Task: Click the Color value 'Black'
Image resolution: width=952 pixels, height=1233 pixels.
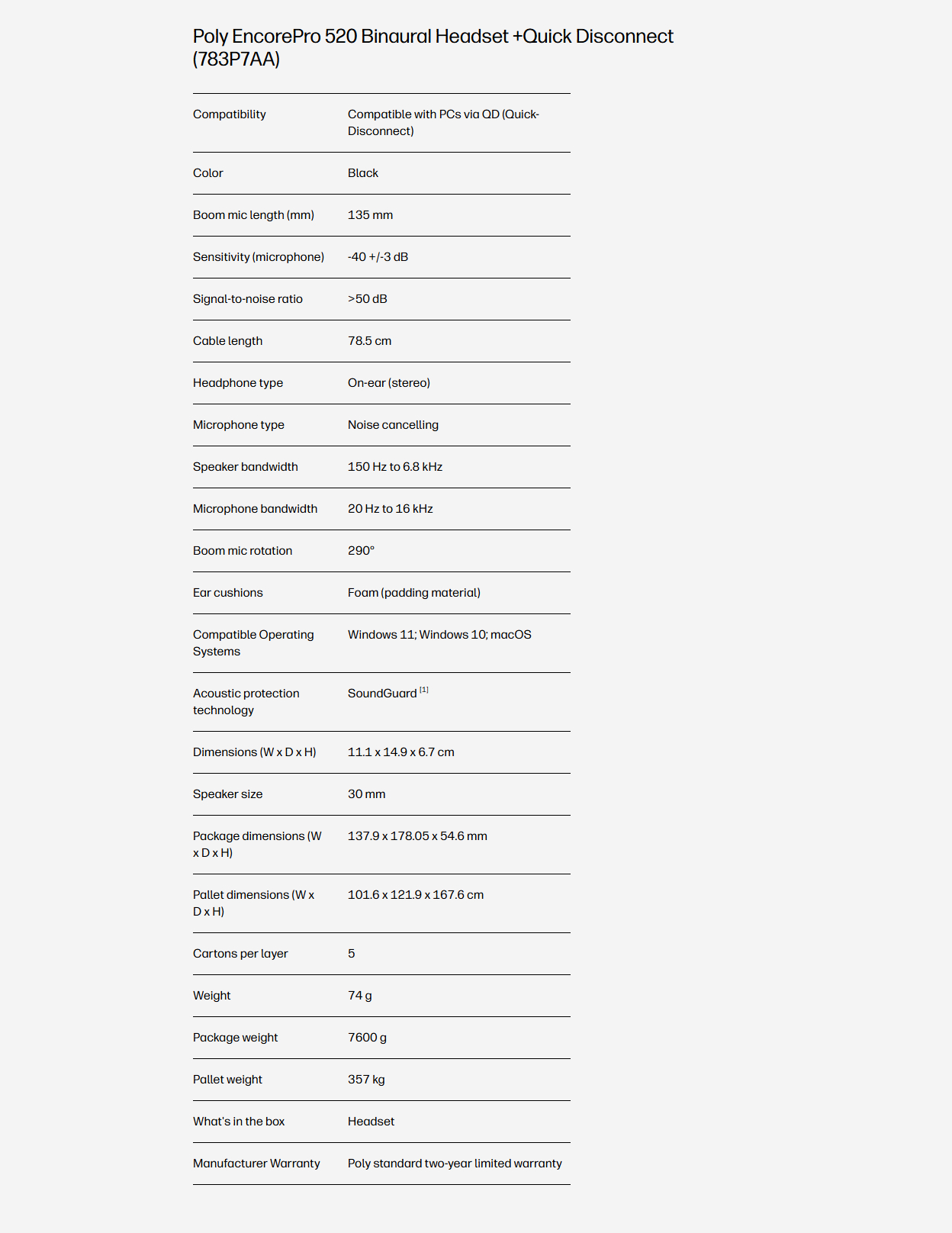Action: click(363, 173)
